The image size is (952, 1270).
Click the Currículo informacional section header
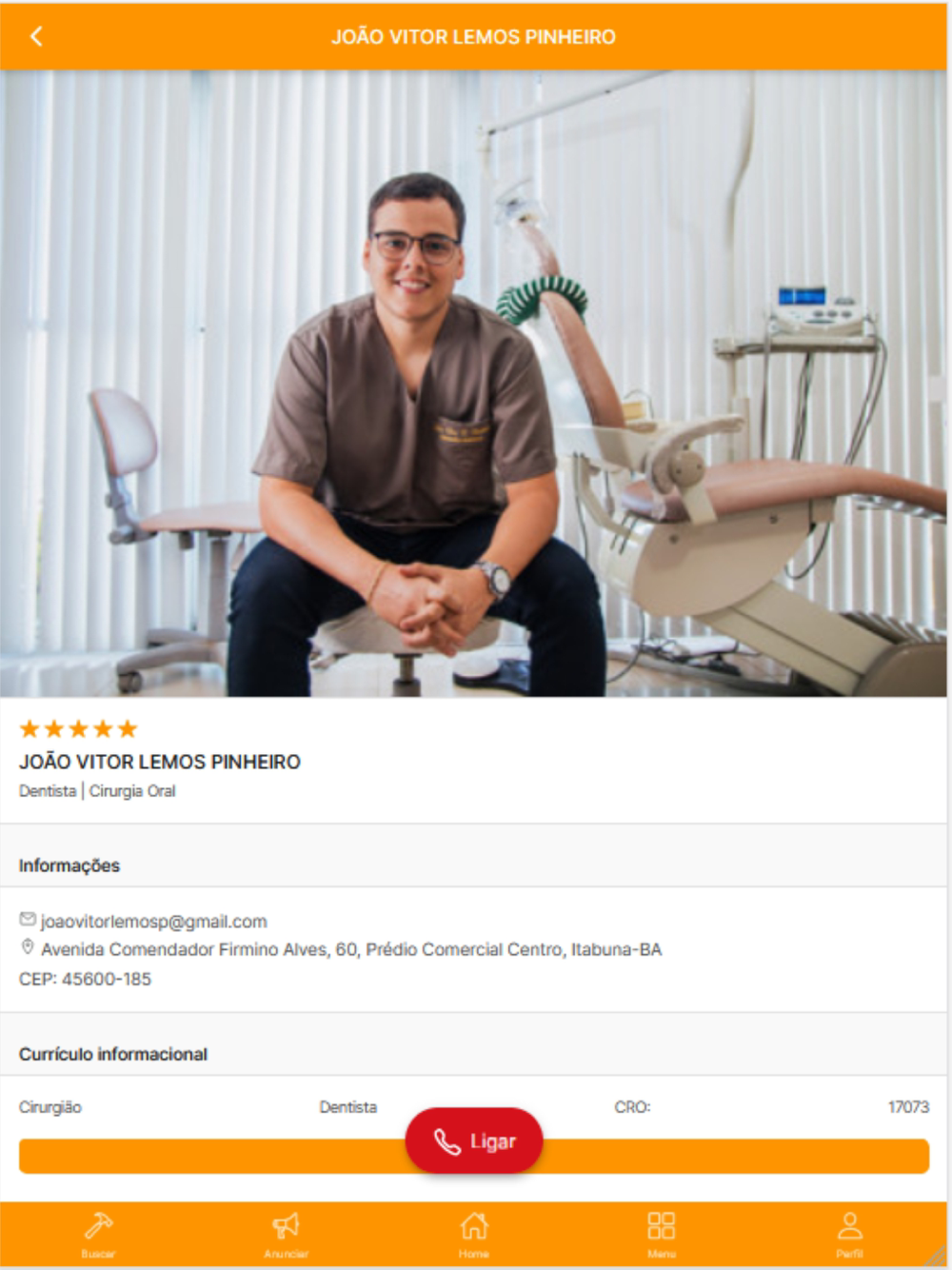point(113,1054)
